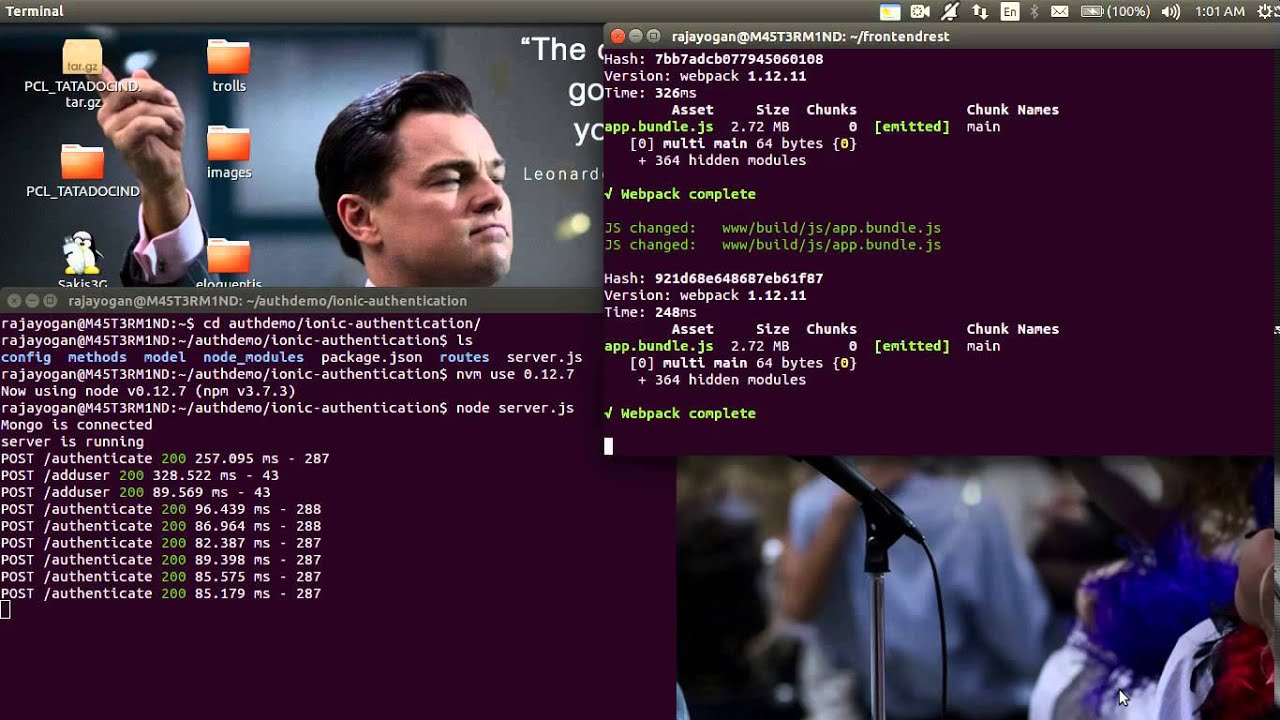Viewport: 1280px width, 720px height.
Task: Open the mail envelope indicator
Action: (x=1059, y=12)
